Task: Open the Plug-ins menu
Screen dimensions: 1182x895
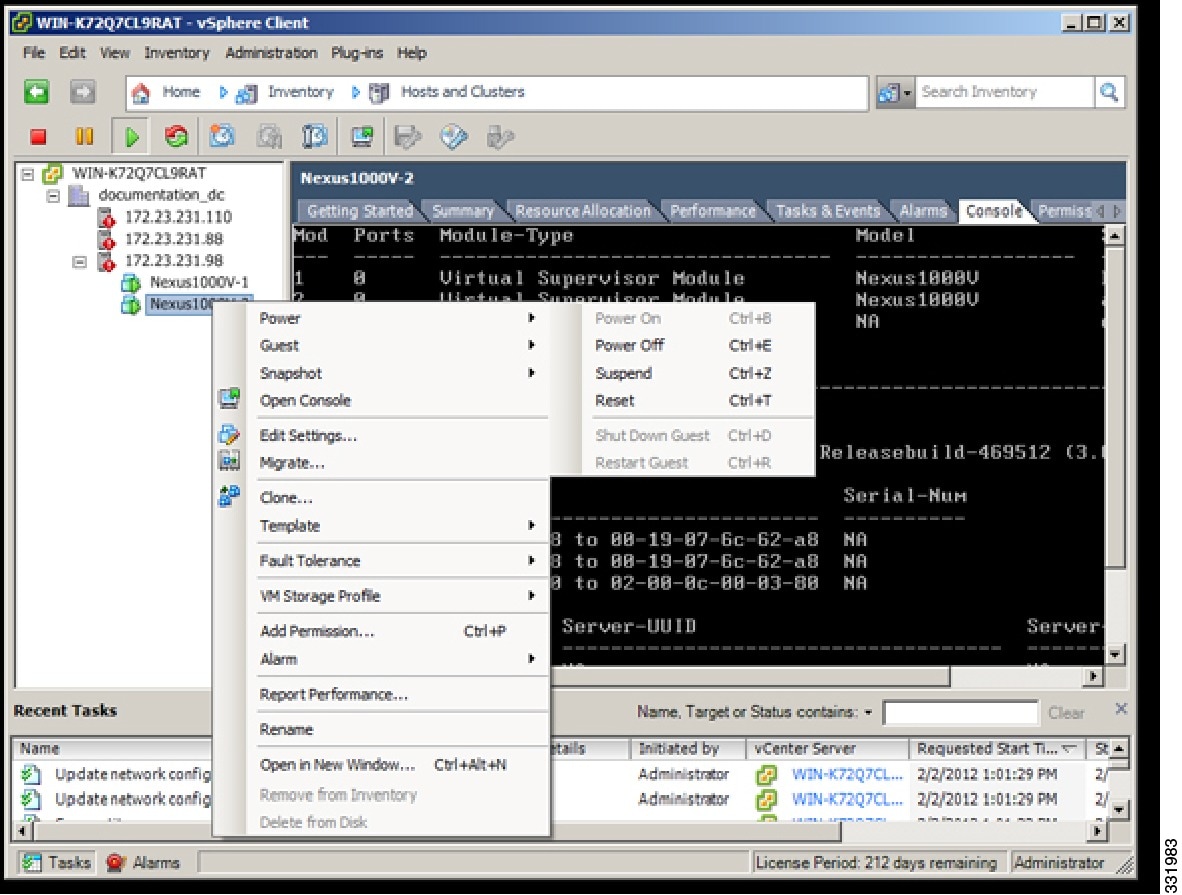Action: [357, 53]
